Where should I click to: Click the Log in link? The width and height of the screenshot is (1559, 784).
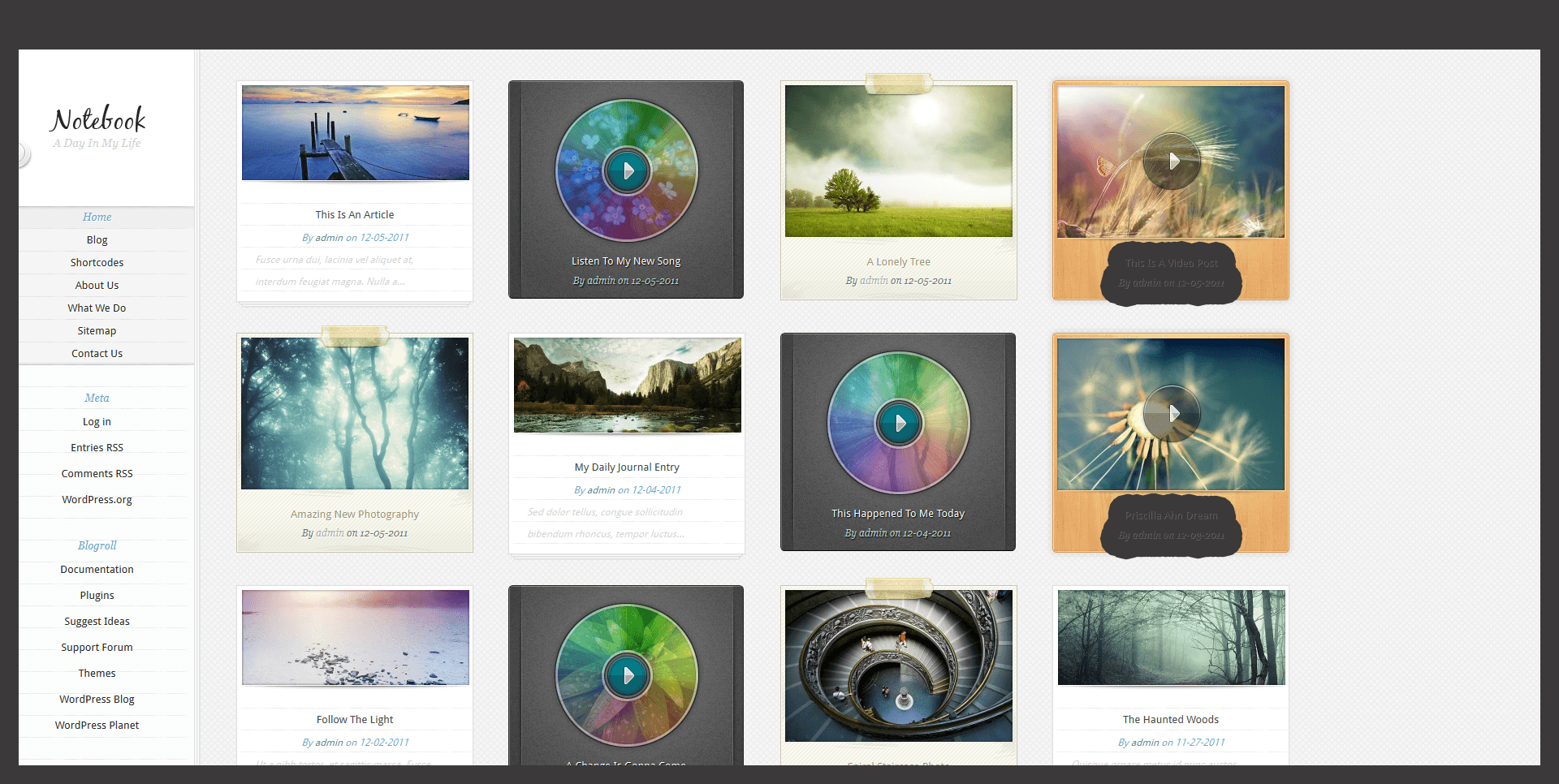(x=97, y=421)
